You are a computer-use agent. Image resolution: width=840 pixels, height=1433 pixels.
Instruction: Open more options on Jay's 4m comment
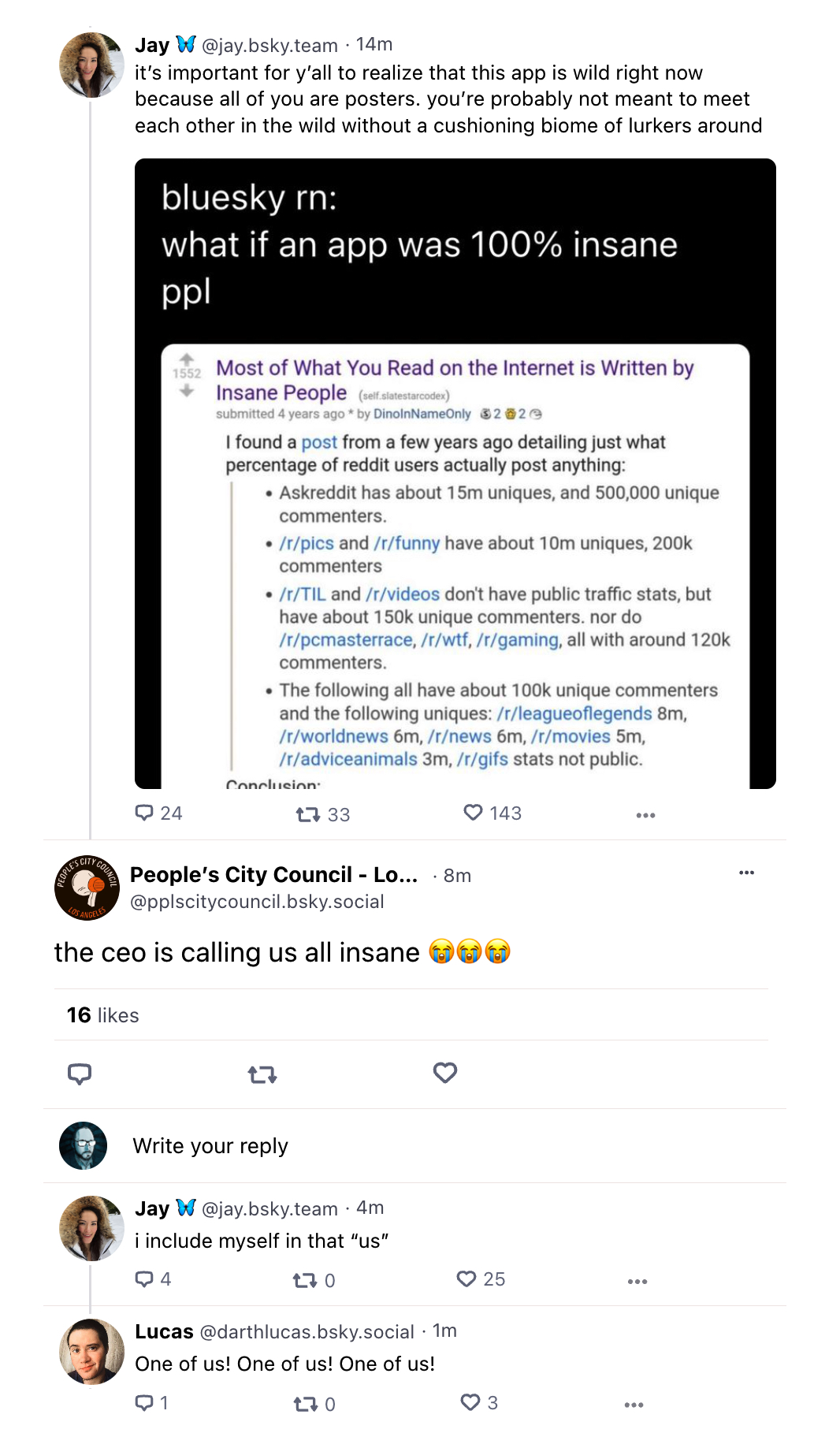click(x=637, y=1282)
